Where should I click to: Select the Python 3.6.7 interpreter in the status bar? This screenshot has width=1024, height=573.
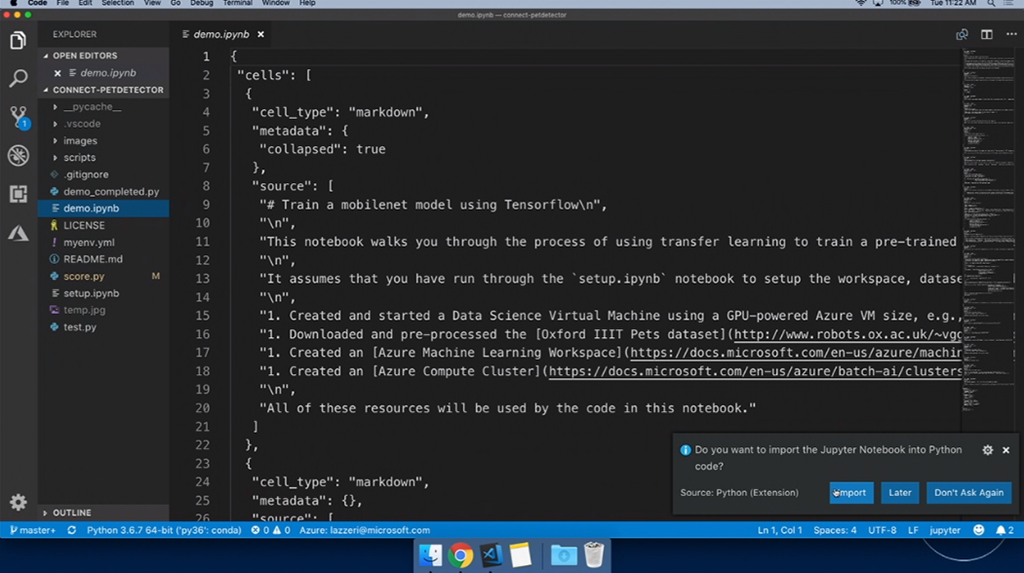point(160,530)
